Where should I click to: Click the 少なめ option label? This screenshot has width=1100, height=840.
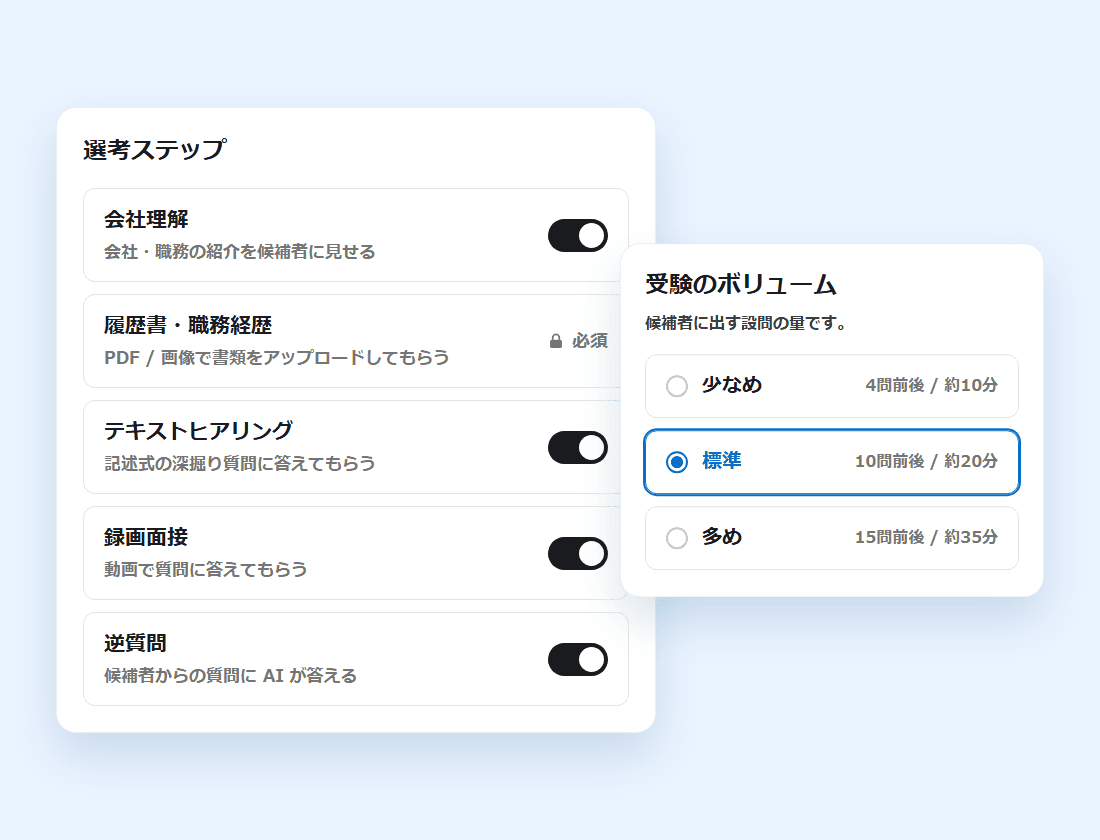point(732,385)
